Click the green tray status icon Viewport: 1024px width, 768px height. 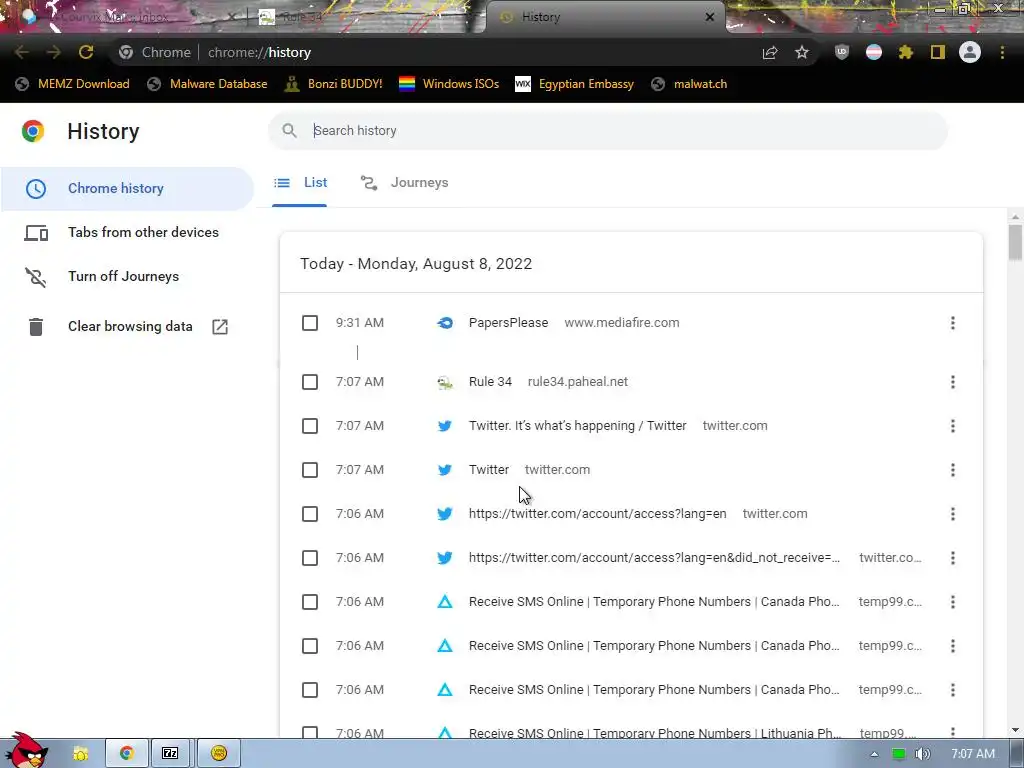tap(899, 754)
